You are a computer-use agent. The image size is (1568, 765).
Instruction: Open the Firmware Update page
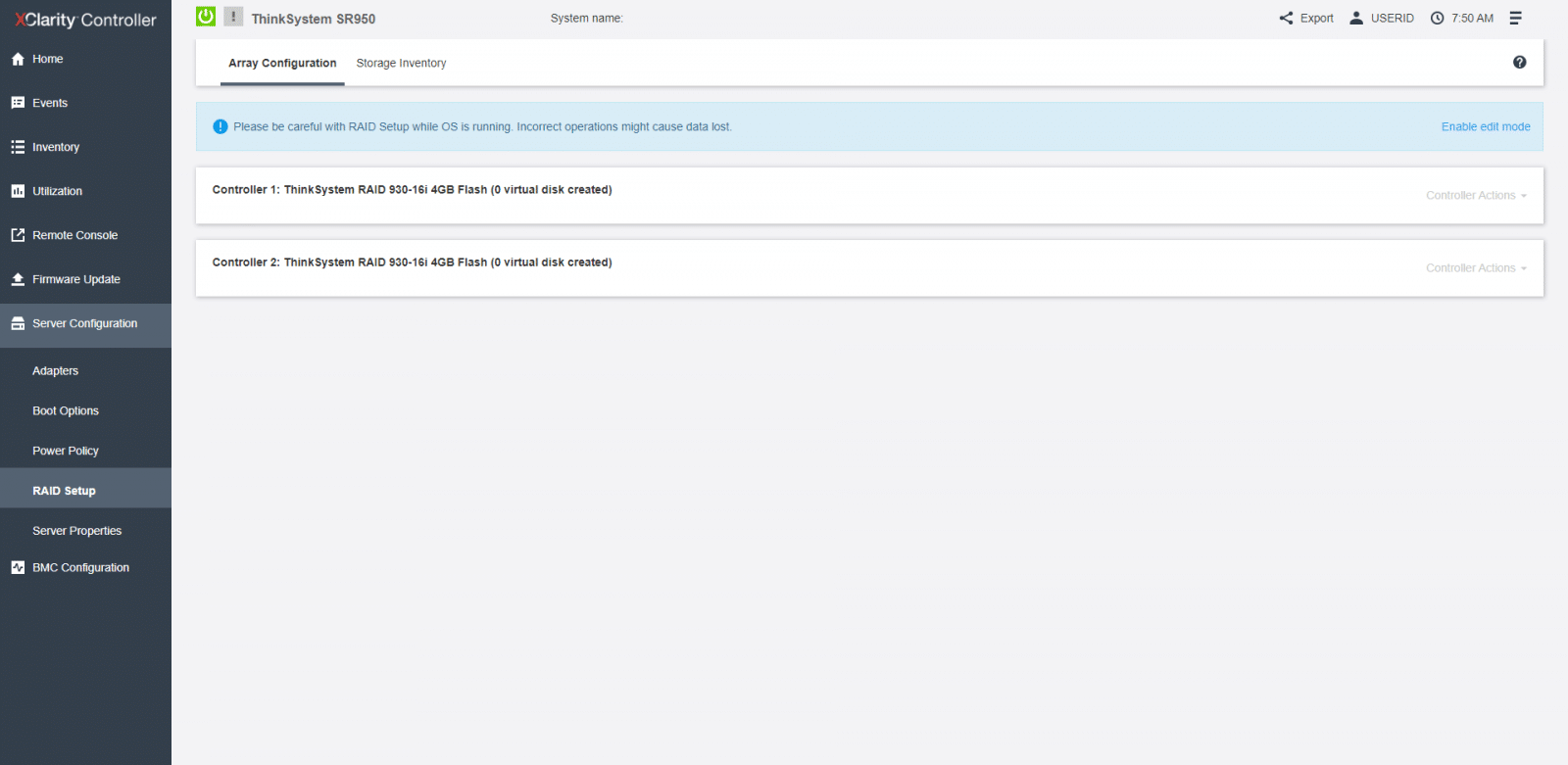[x=85, y=279]
